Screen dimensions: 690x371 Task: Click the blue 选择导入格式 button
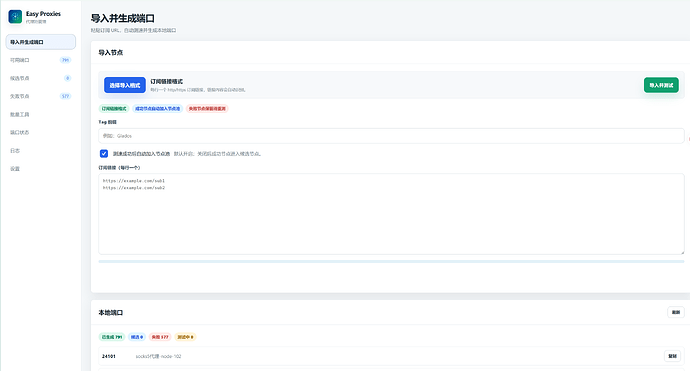tap(125, 85)
